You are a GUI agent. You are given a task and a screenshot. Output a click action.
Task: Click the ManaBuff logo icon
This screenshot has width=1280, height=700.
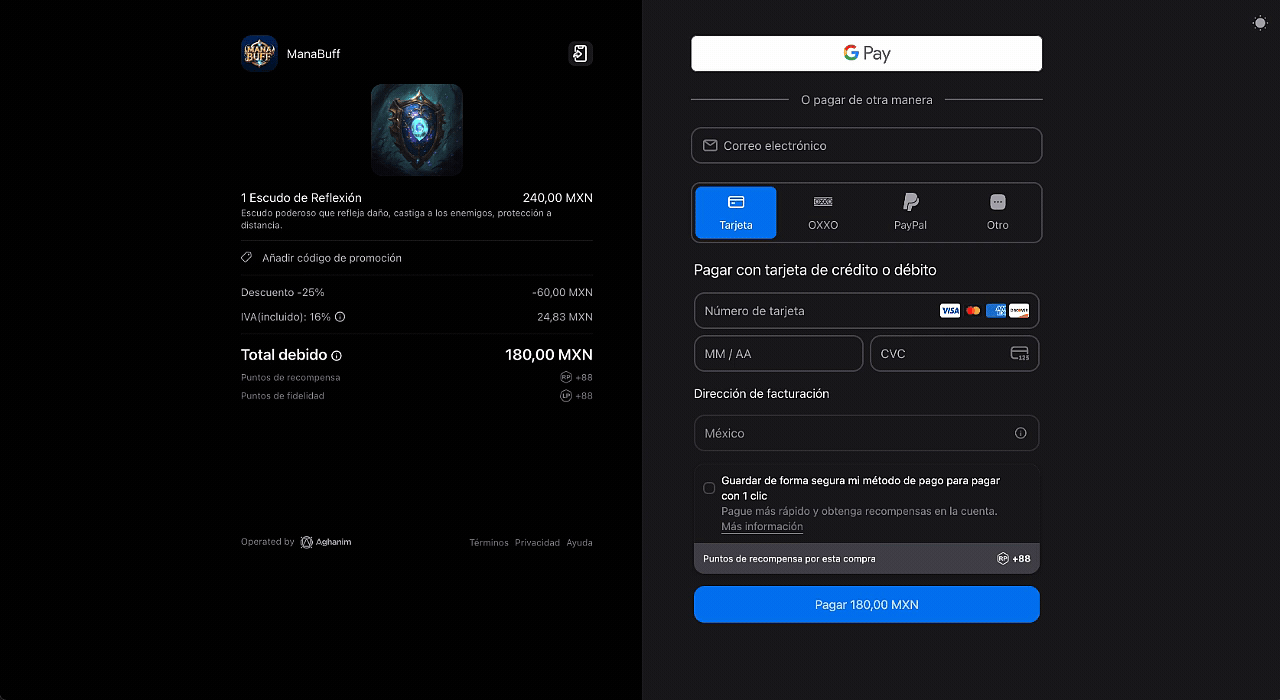(x=259, y=54)
